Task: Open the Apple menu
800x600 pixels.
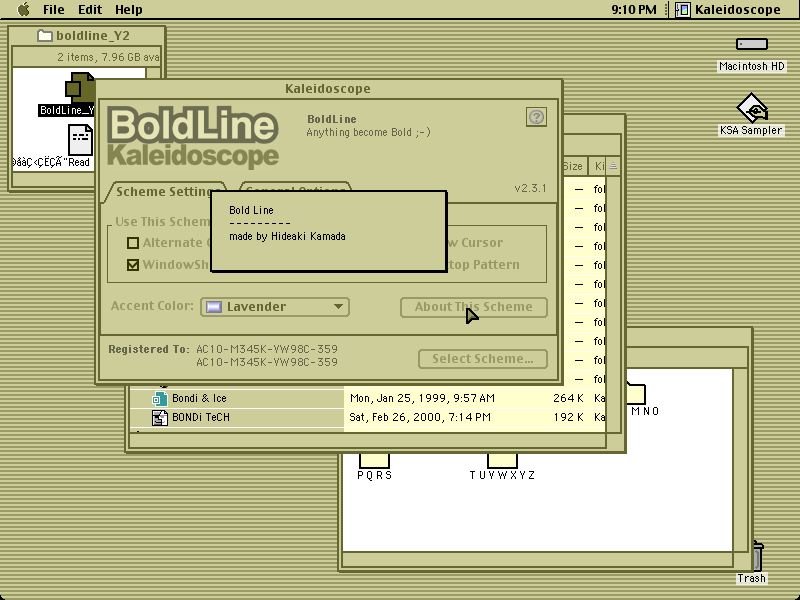Action: pos(23,9)
